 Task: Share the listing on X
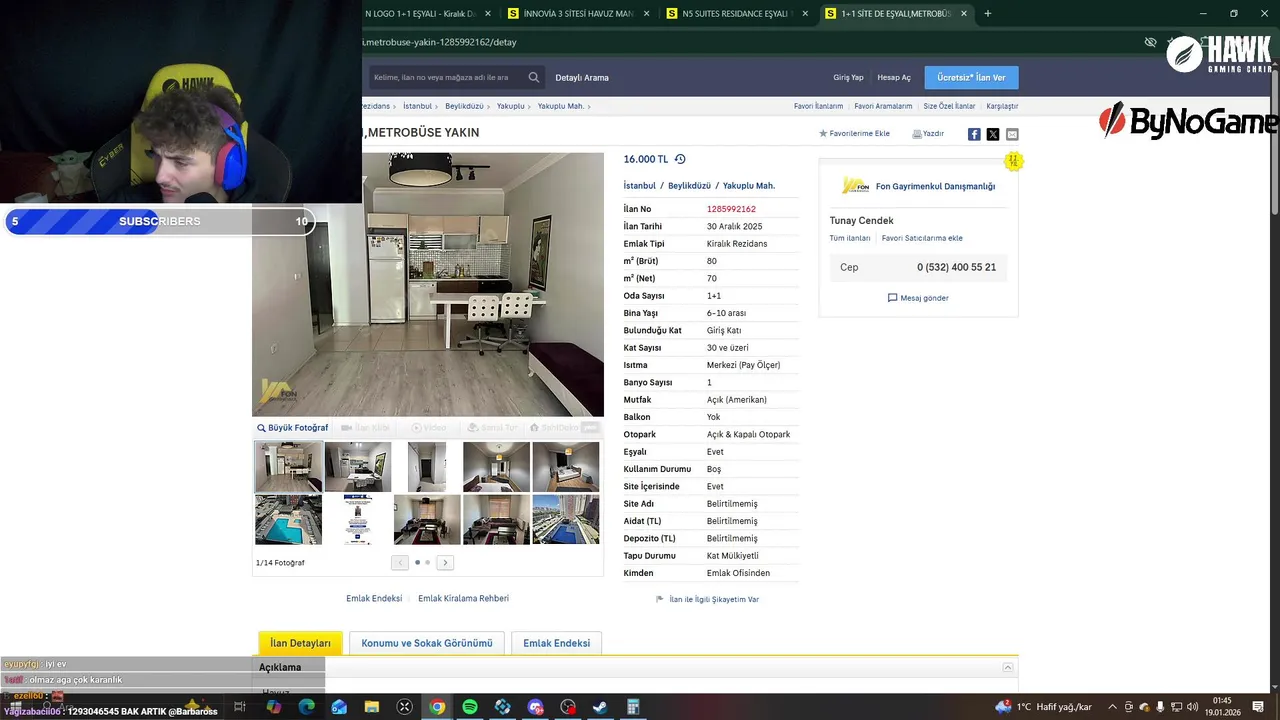tap(993, 134)
